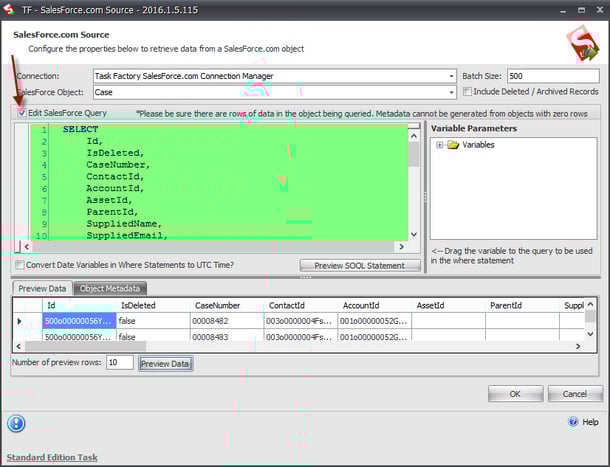This screenshot has height=467, width=610.
Task: Enable Include Deleted / Archived Records checkbox
Action: click(467, 92)
